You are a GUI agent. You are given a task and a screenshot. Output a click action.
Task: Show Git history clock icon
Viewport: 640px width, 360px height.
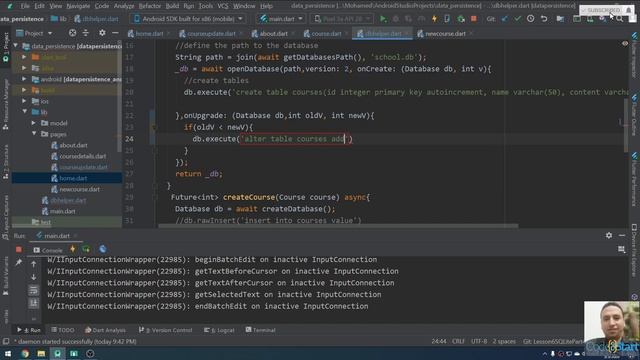pos(531,19)
